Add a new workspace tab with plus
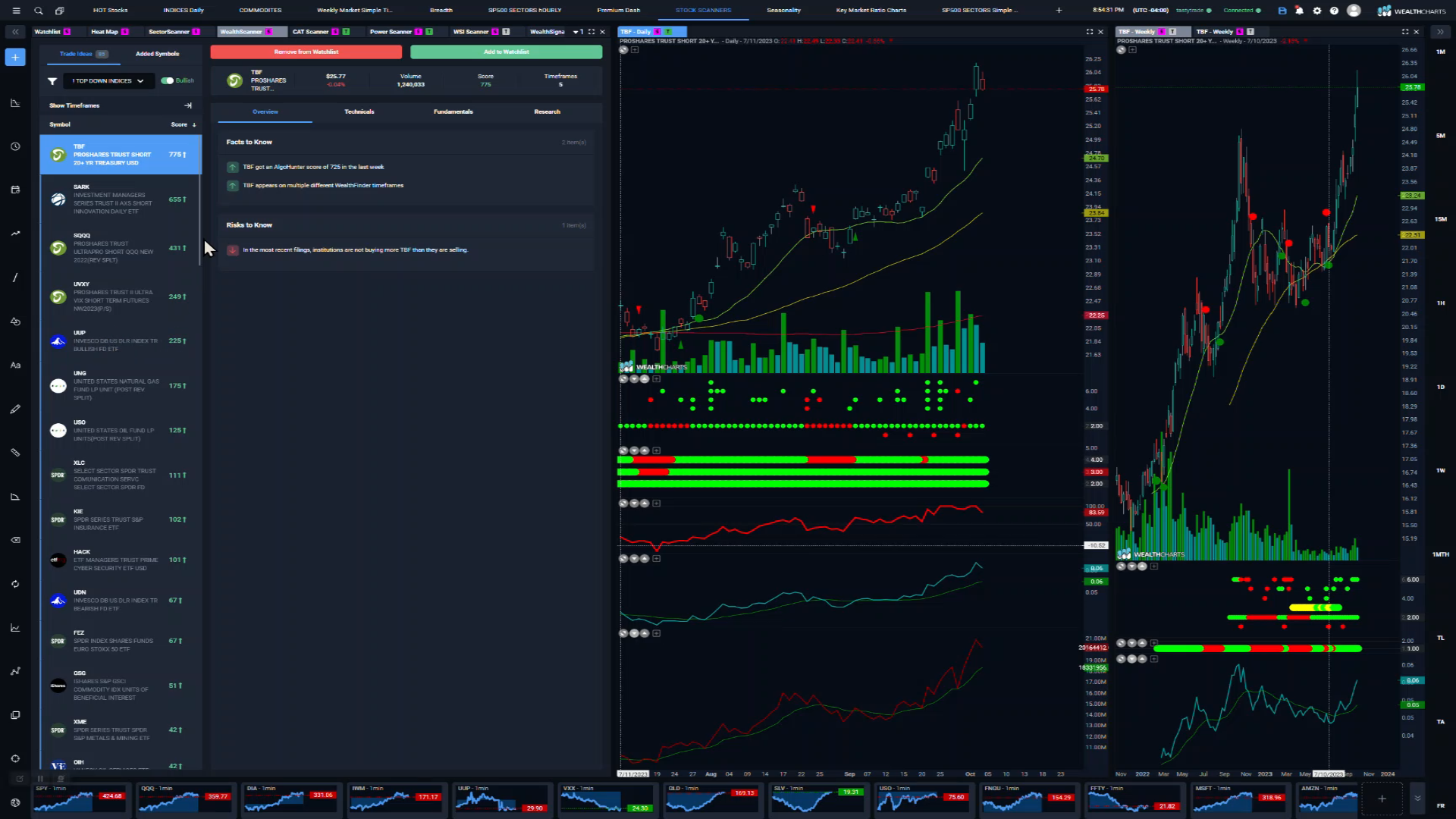 pos(1059,11)
